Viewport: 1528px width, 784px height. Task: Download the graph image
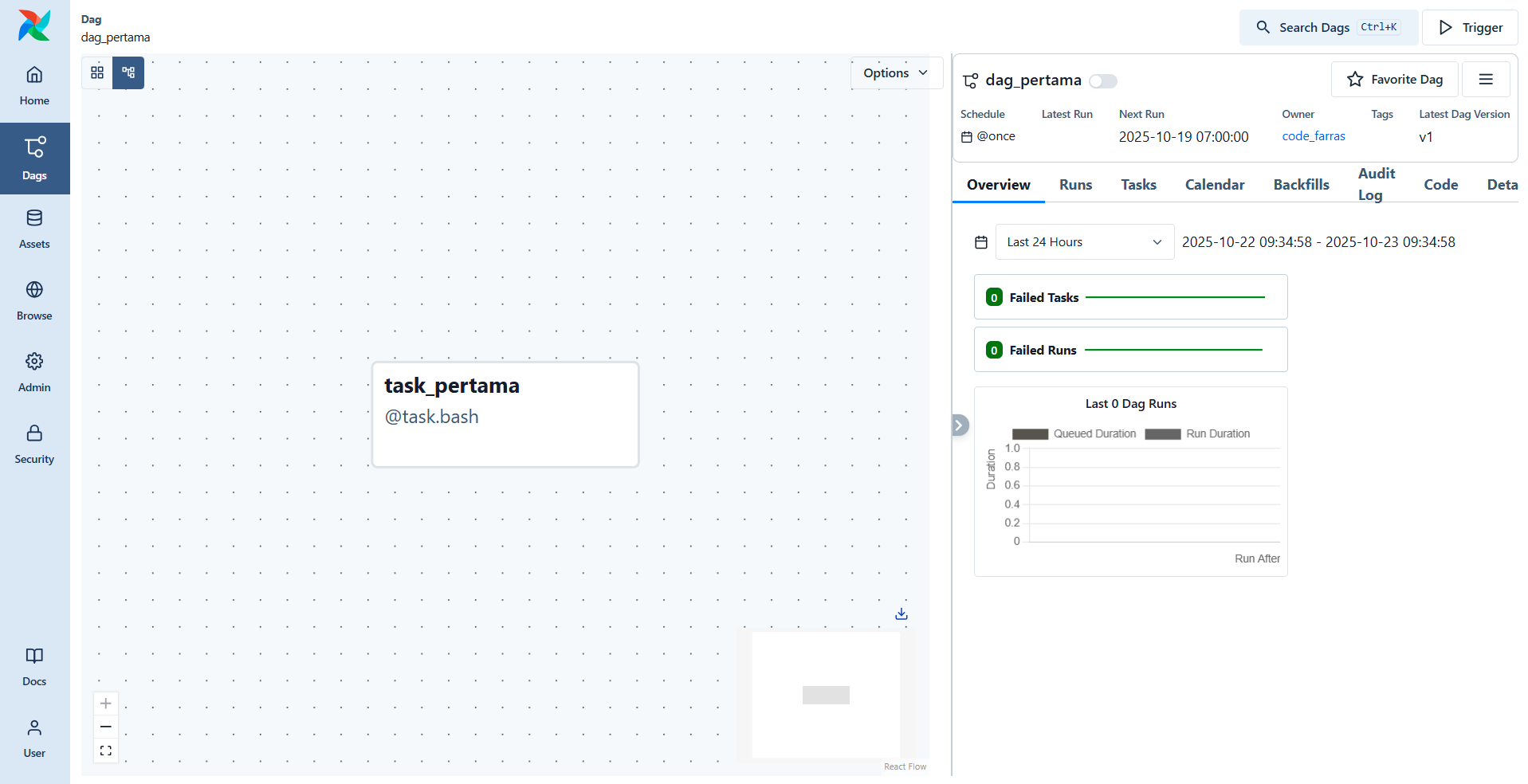[x=901, y=613]
